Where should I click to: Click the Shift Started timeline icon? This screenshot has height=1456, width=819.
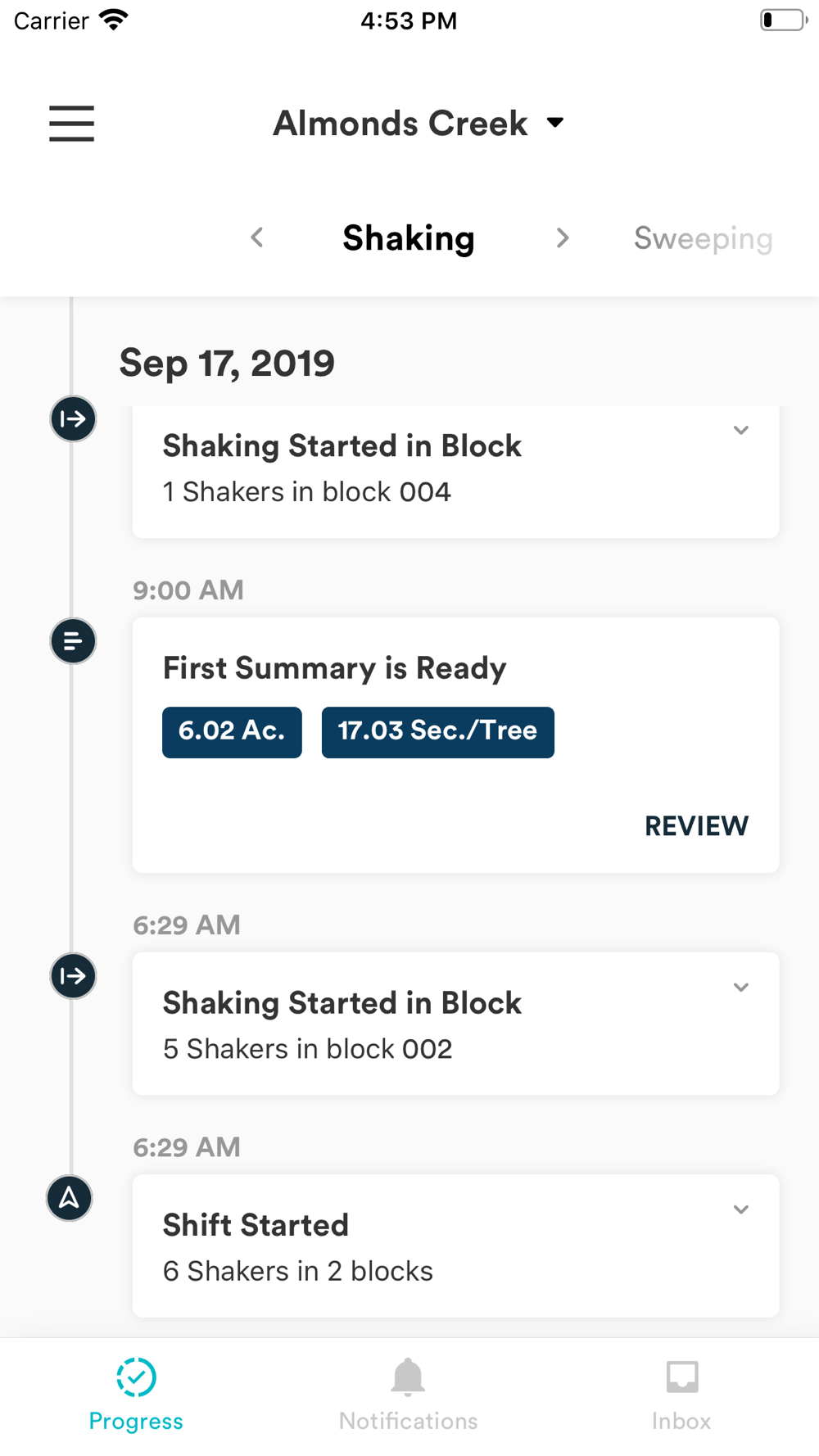click(x=70, y=1198)
